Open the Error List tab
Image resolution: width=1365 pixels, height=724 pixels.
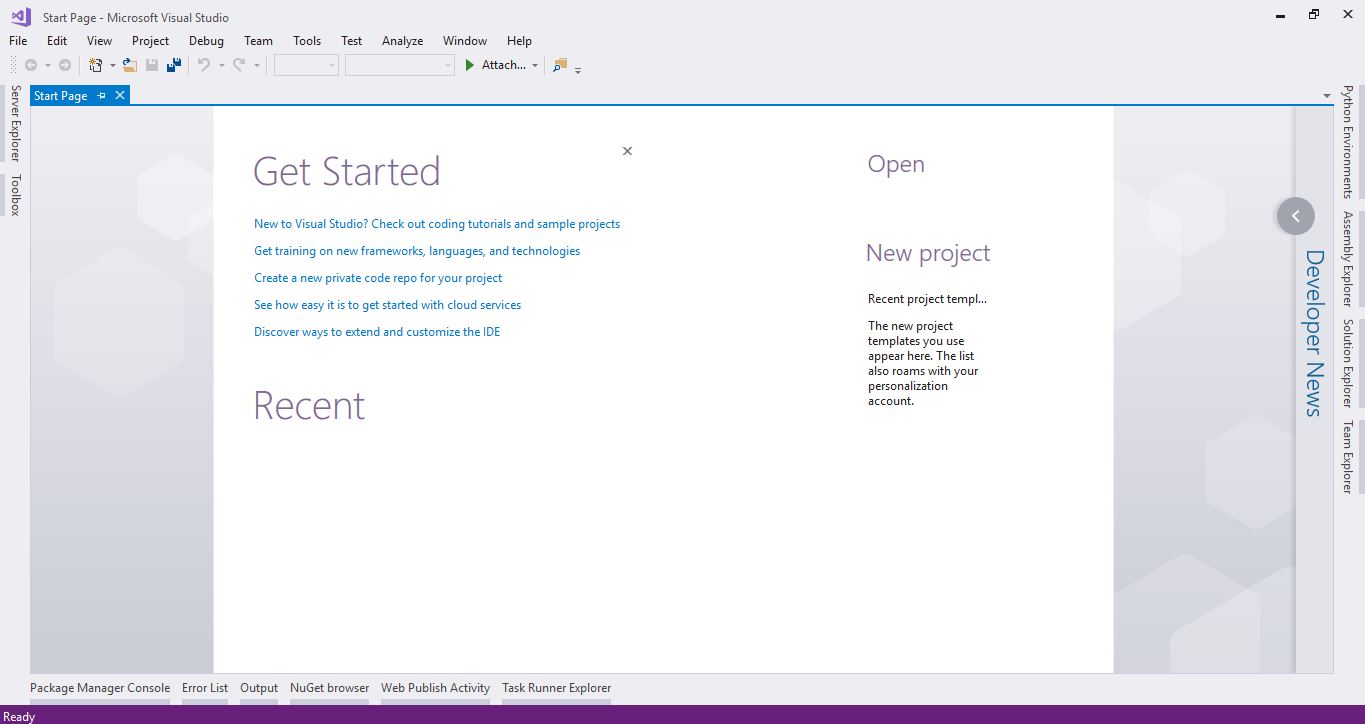[205, 688]
